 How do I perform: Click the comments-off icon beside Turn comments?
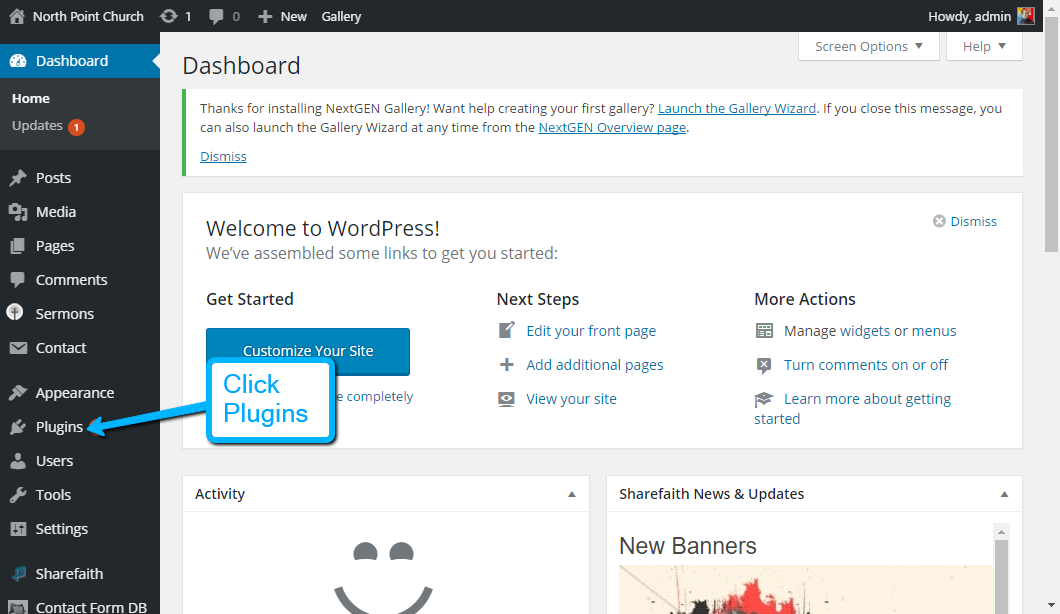[764, 365]
